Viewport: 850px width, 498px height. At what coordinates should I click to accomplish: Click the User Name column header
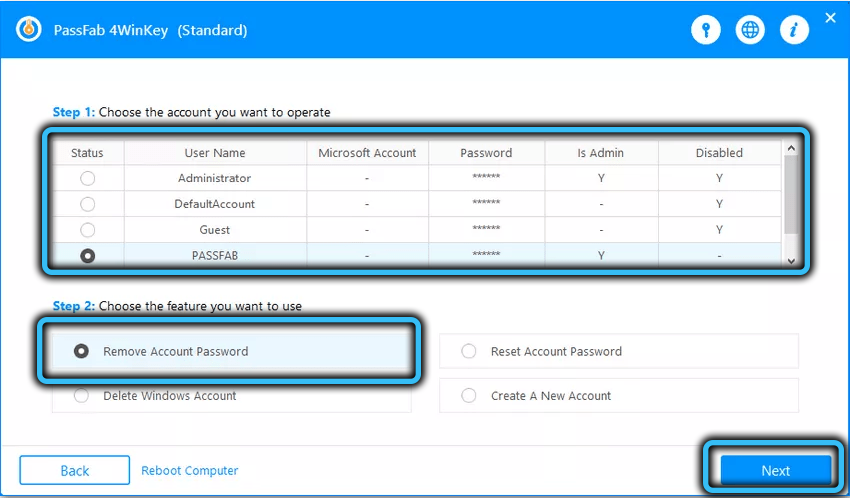(x=215, y=153)
